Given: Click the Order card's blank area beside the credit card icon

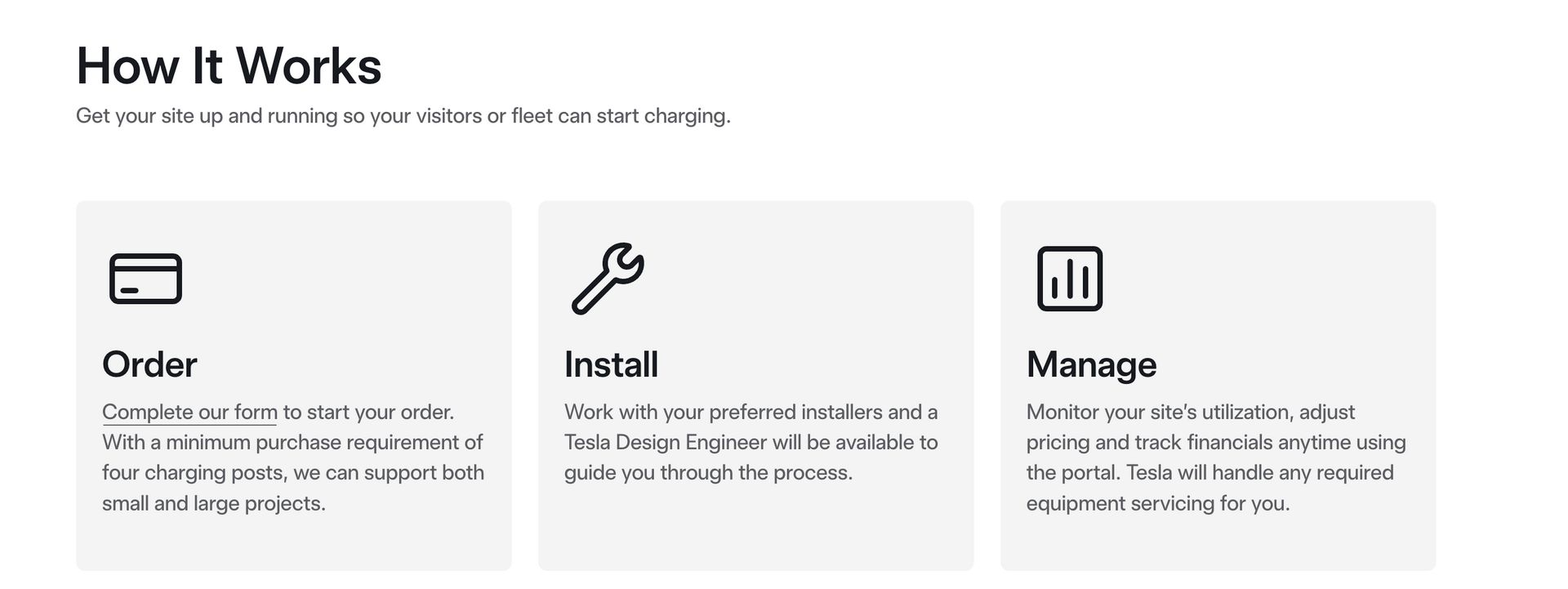Looking at the screenshot, I should pyautogui.click(x=343, y=279).
